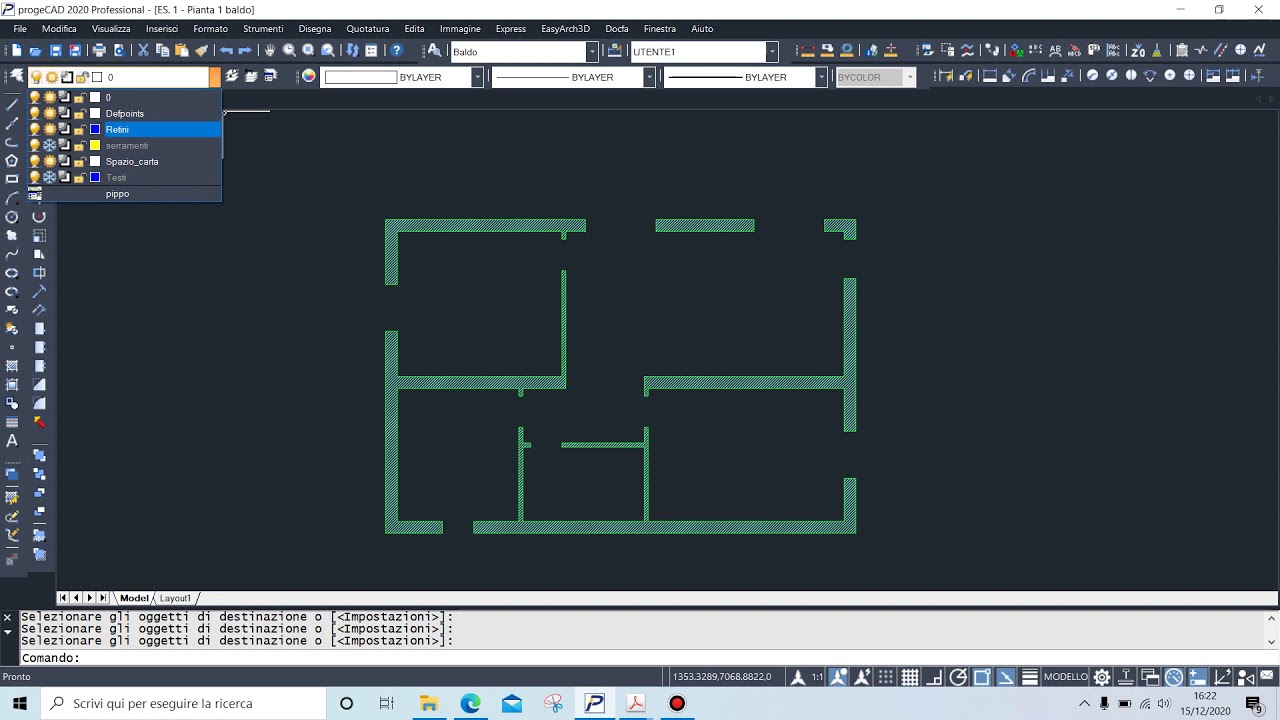Click the blue color swatch of Retini layer
The height and width of the screenshot is (720, 1280).
coord(96,129)
